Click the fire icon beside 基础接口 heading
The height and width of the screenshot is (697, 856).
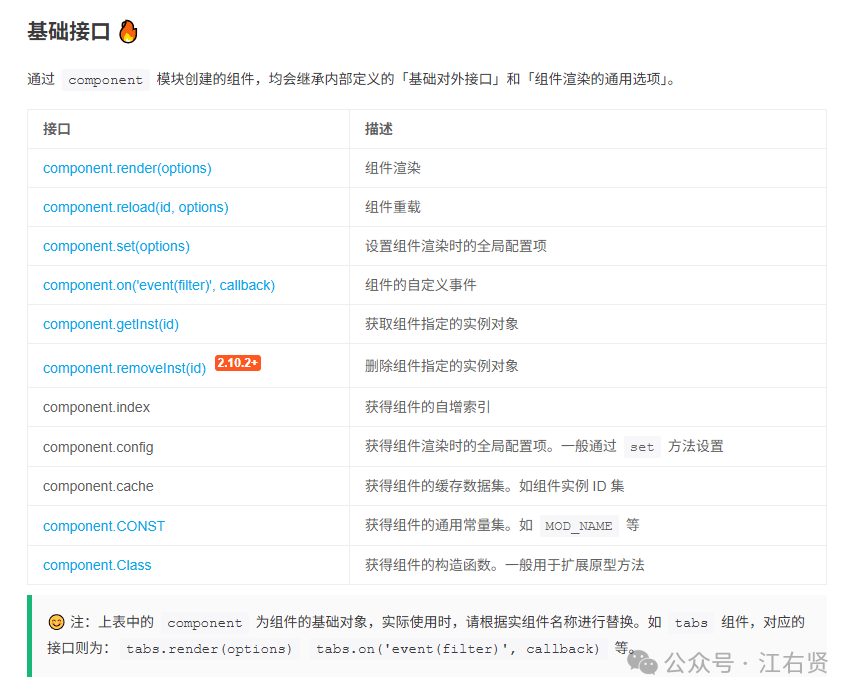pos(128,32)
